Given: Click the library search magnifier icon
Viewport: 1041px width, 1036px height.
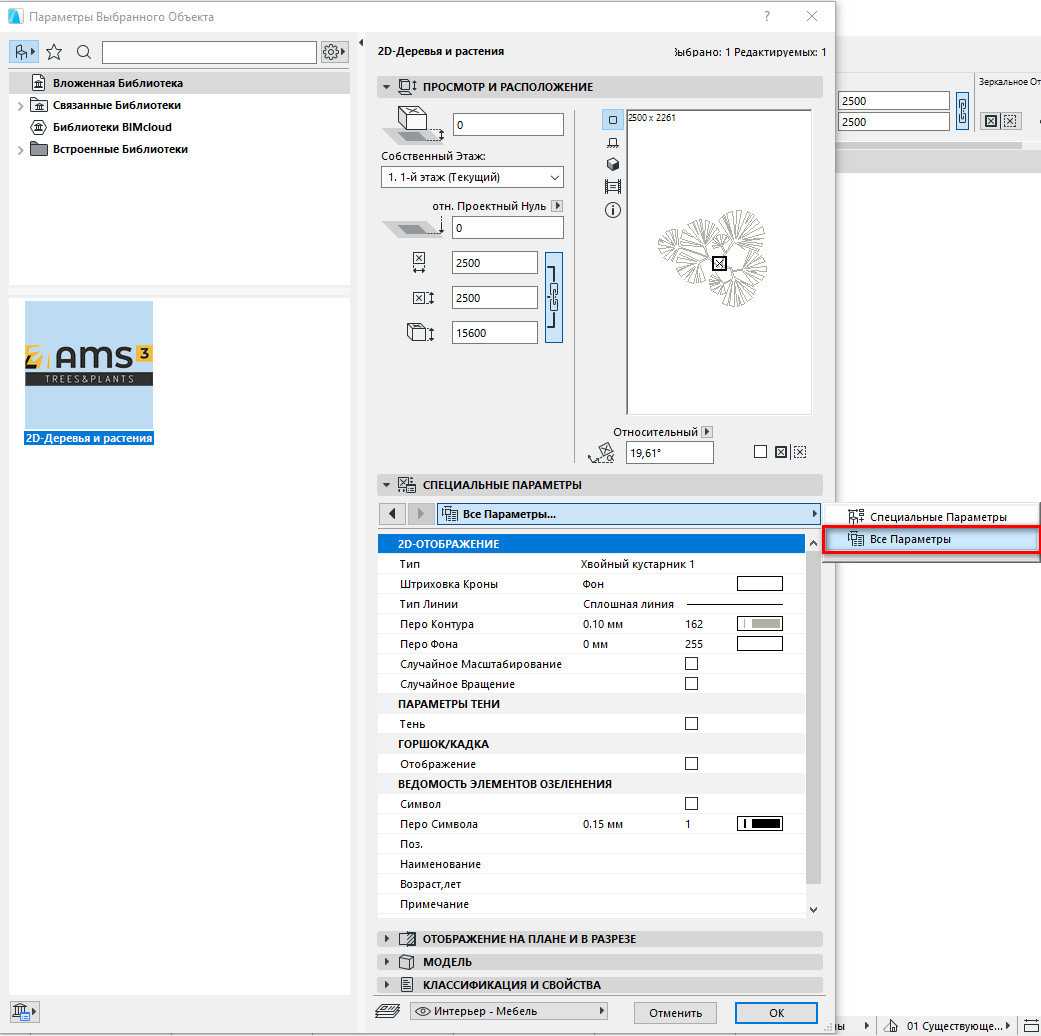Looking at the screenshot, I should [84, 52].
